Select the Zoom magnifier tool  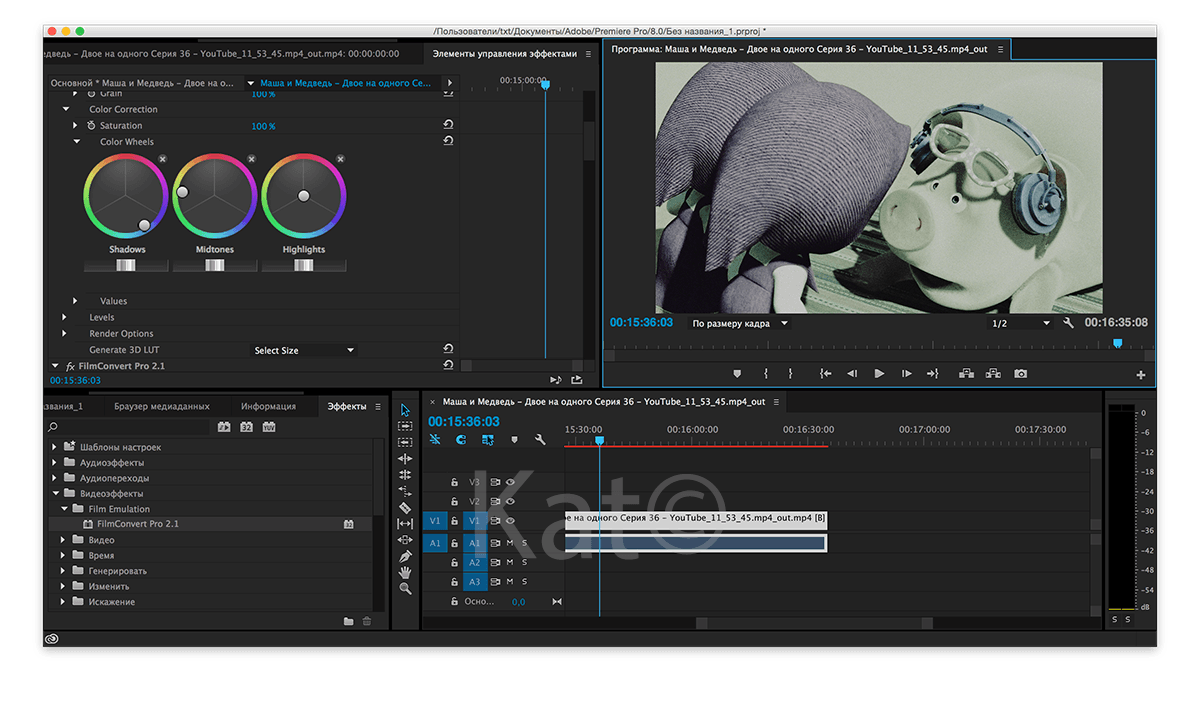405,589
